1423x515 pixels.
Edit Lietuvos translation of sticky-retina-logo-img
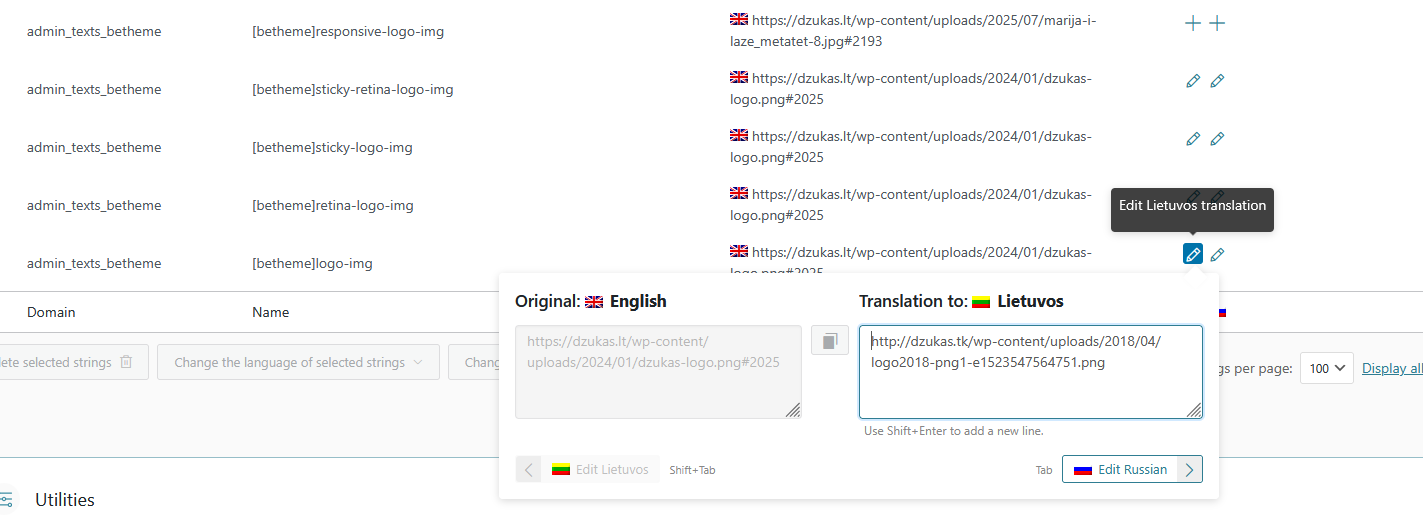pyautogui.click(x=1192, y=81)
